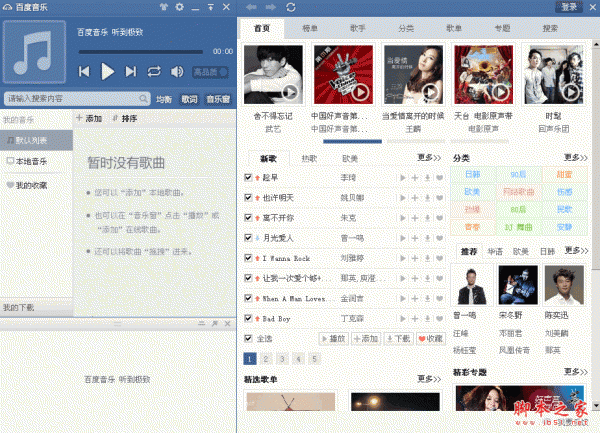Open the 均衡 equalizer
Viewport: 600px width, 433px height.
(164, 99)
